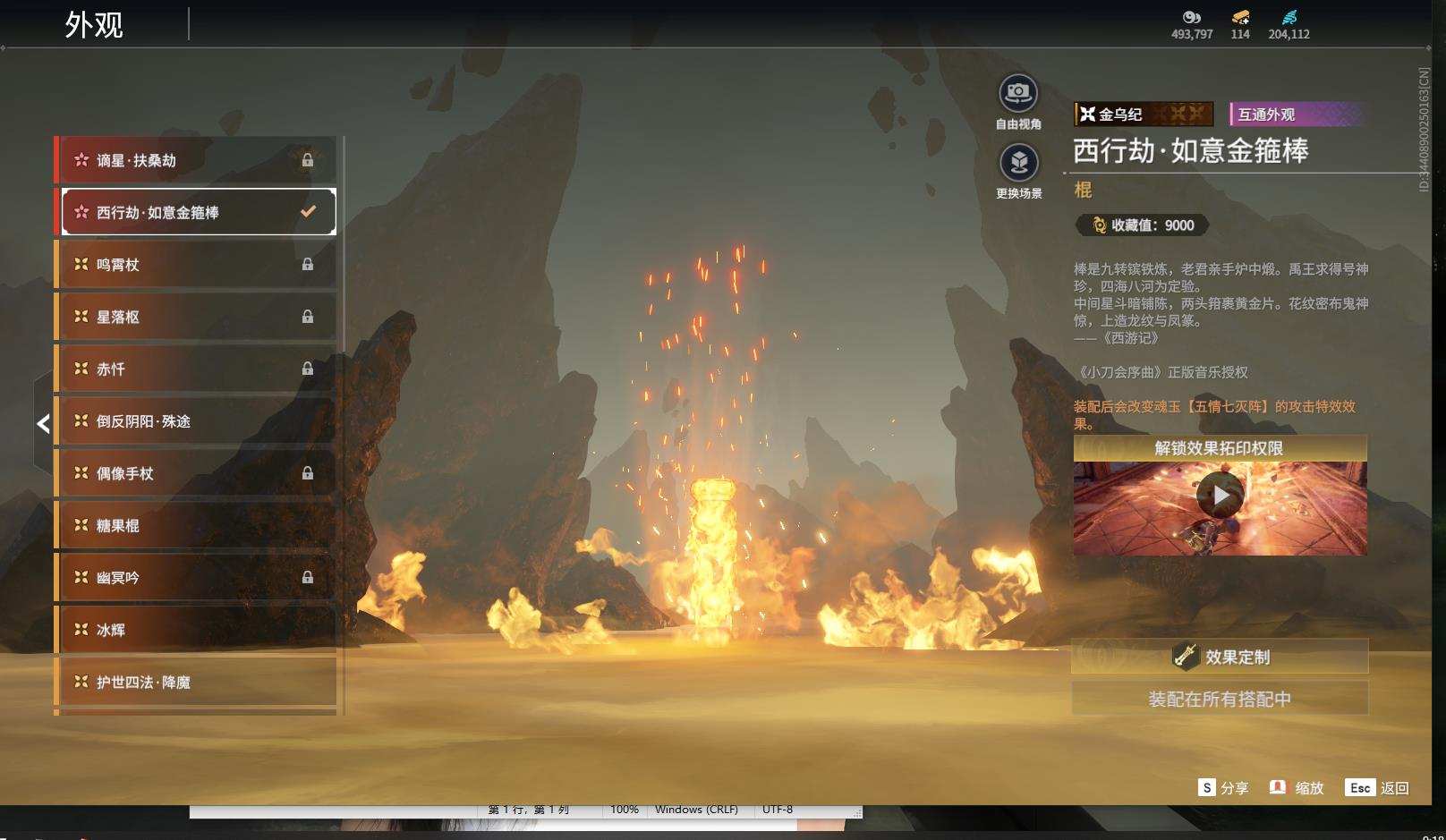
Task: Play the 解锁效果拓印权限 preview video
Action: point(1220,495)
